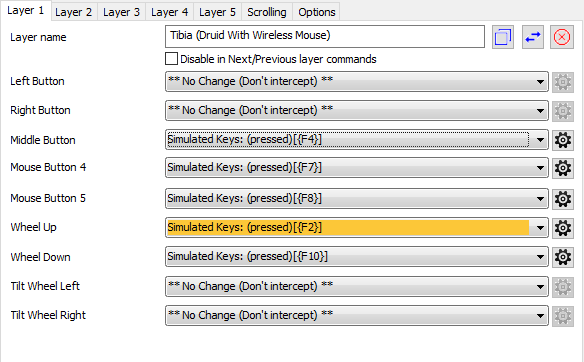Viewport: 584px width, 362px height.
Task: Expand the Right Button action dropdown
Action: coord(357,111)
